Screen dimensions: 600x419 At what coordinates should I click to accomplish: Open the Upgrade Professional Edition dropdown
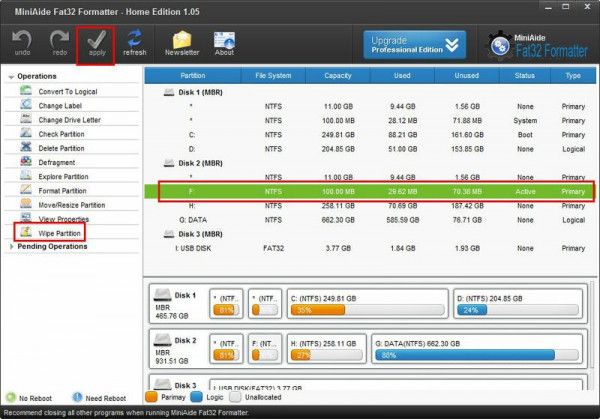pyautogui.click(x=415, y=45)
